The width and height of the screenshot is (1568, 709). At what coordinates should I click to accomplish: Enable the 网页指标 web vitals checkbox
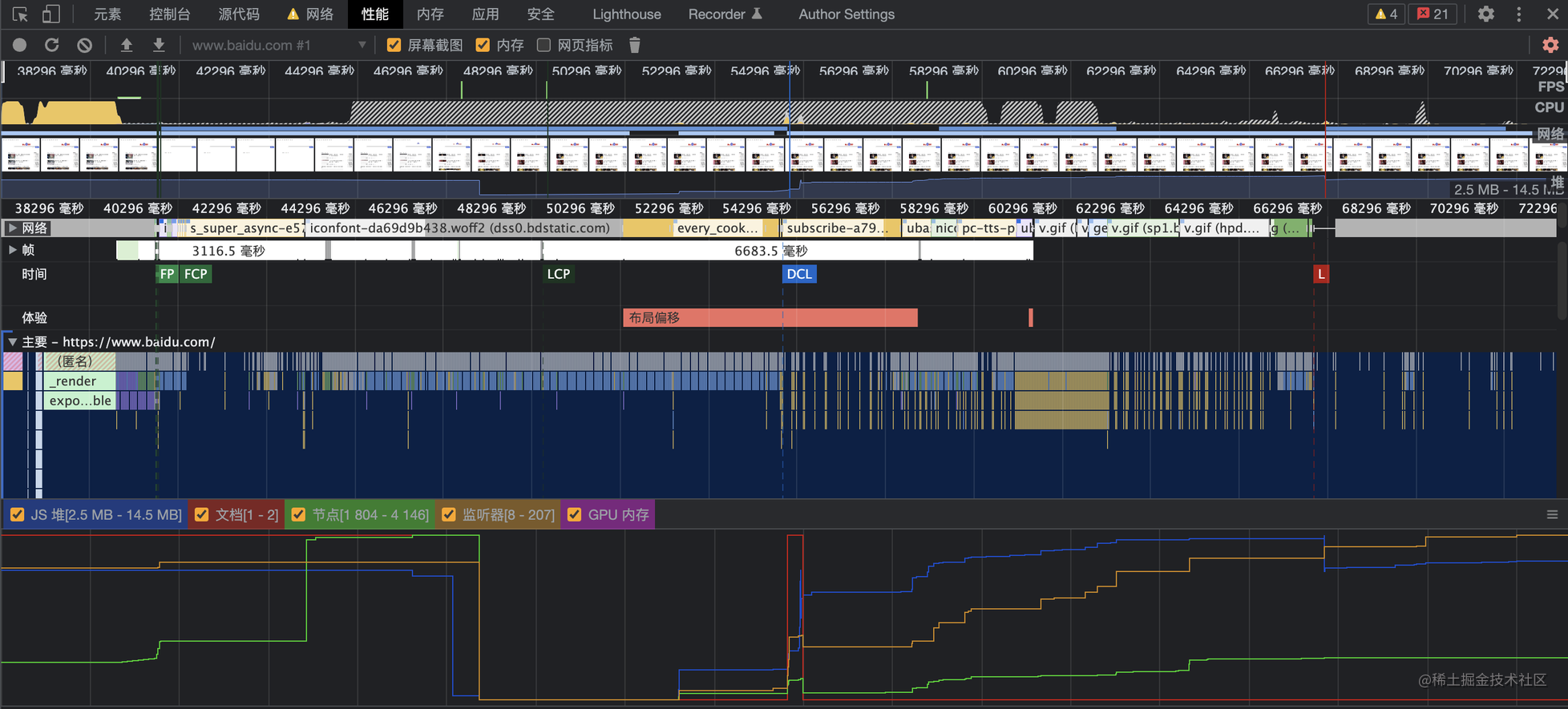[544, 46]
